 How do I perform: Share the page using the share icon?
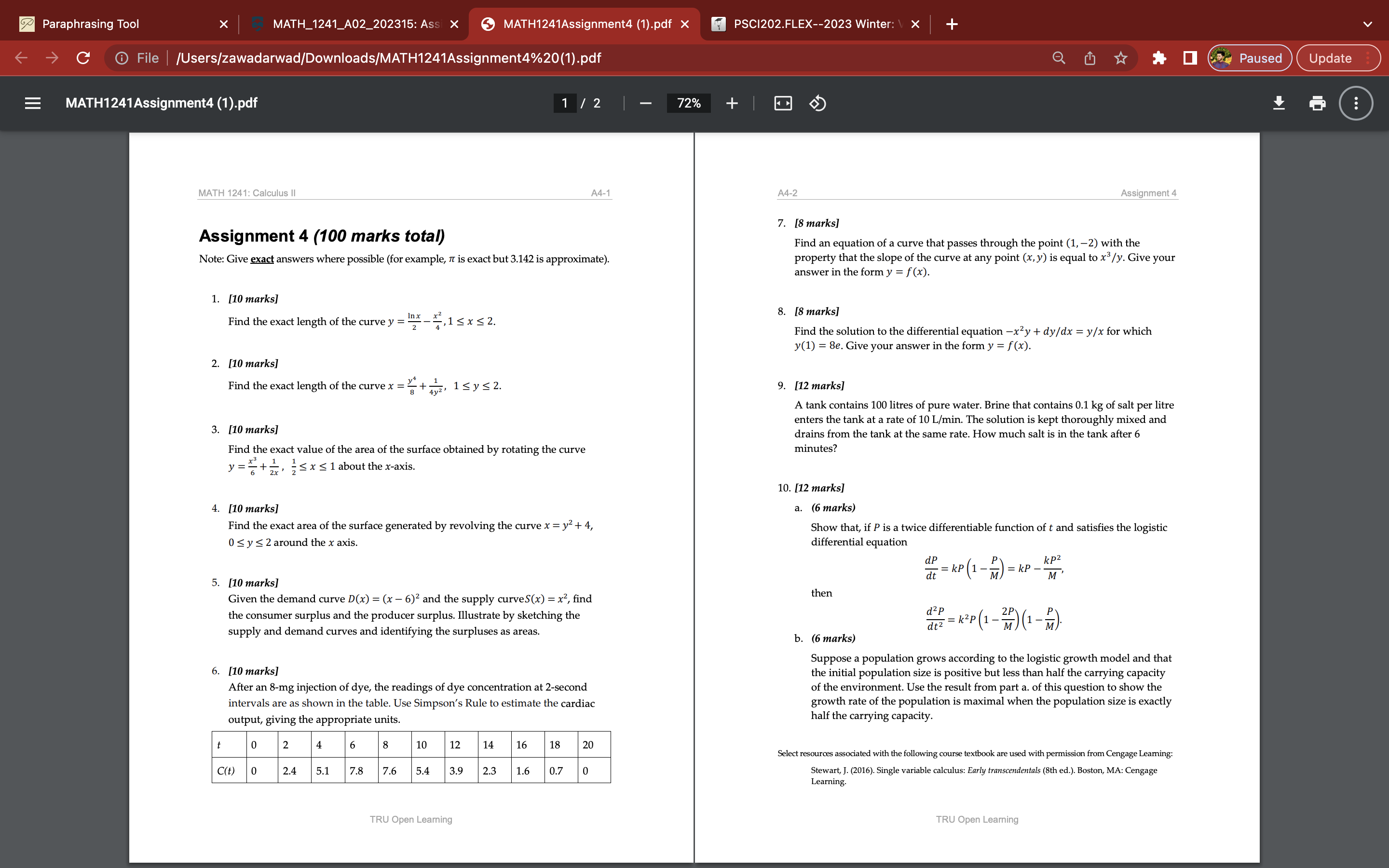pos(1089,57)
